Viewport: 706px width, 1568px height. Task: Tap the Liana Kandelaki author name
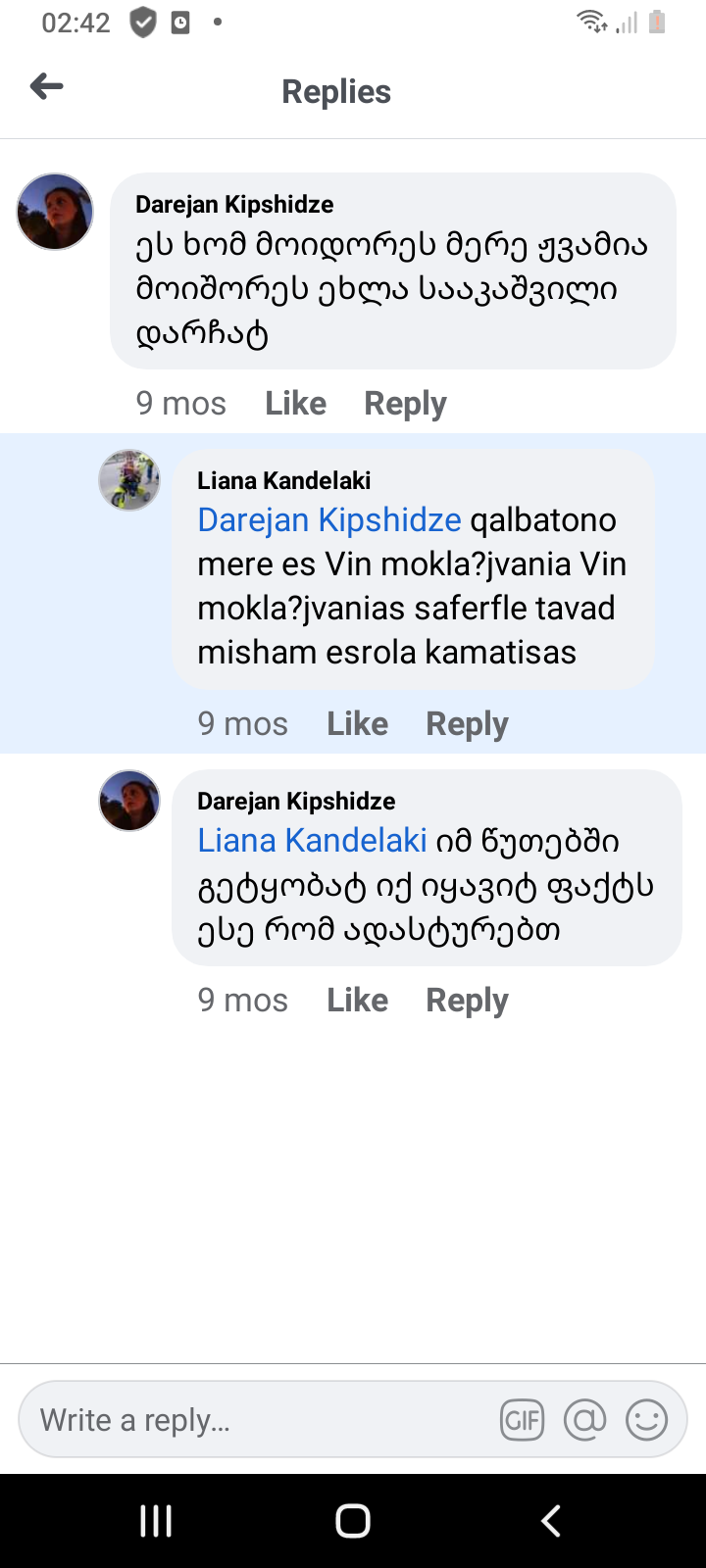[284, 480]
